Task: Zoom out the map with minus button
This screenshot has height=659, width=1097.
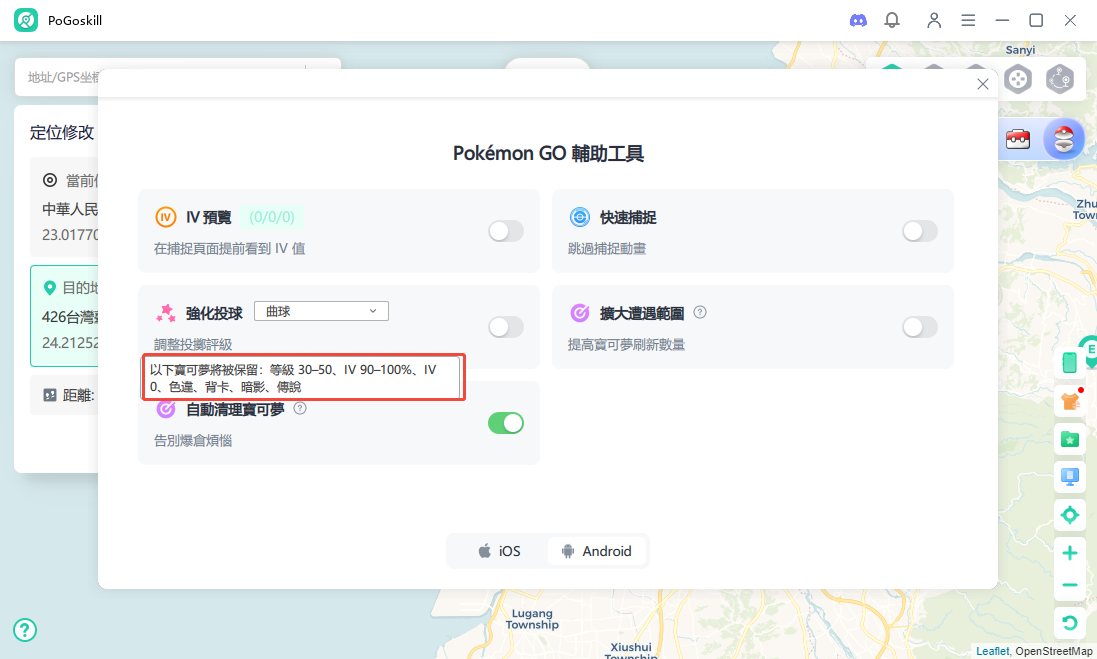Action: click(x=1070, y=585)
